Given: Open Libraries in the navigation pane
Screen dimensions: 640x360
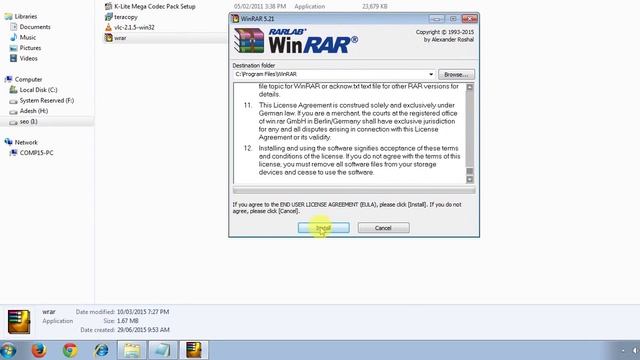Looking at the screenshot, I should [x=26, y=16].
